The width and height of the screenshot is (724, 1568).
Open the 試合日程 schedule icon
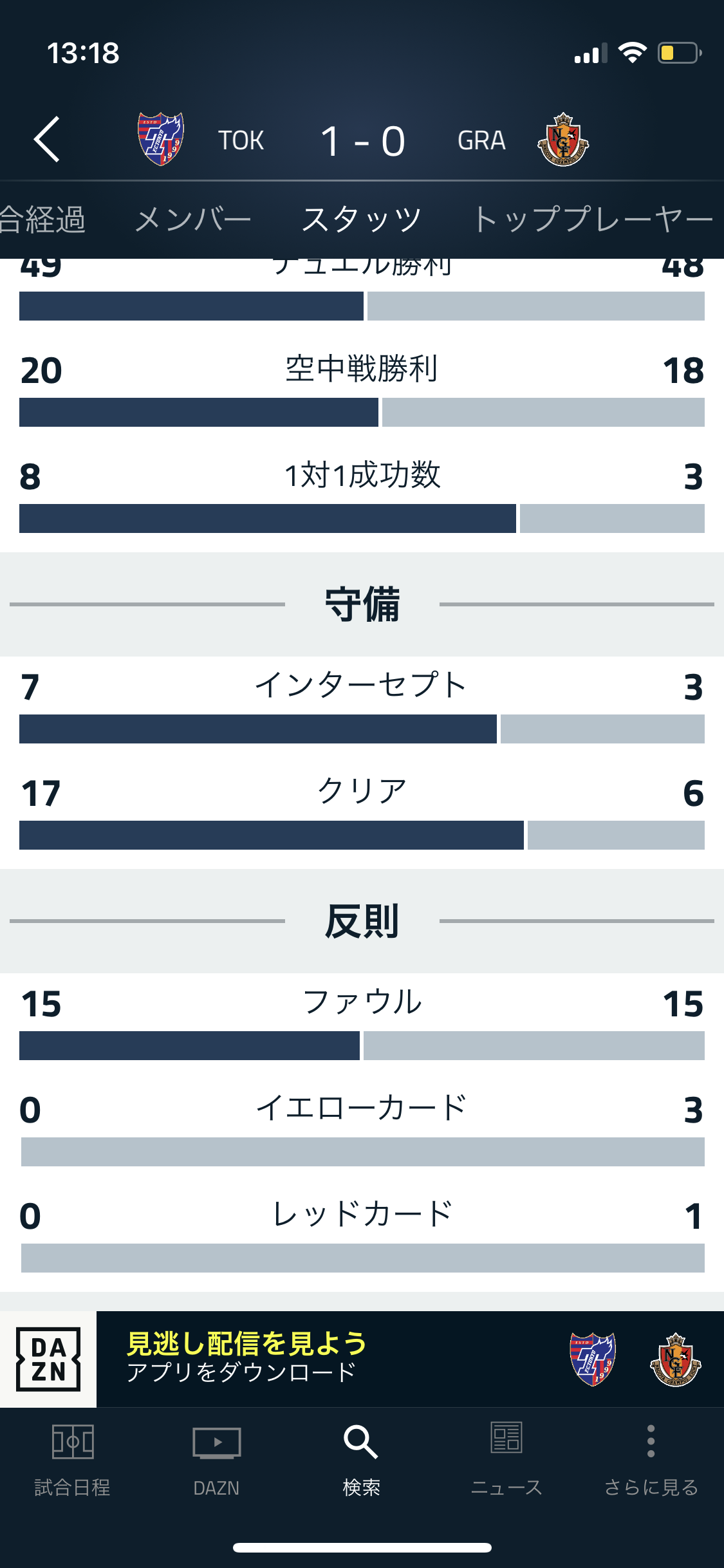pos(72,1442)
